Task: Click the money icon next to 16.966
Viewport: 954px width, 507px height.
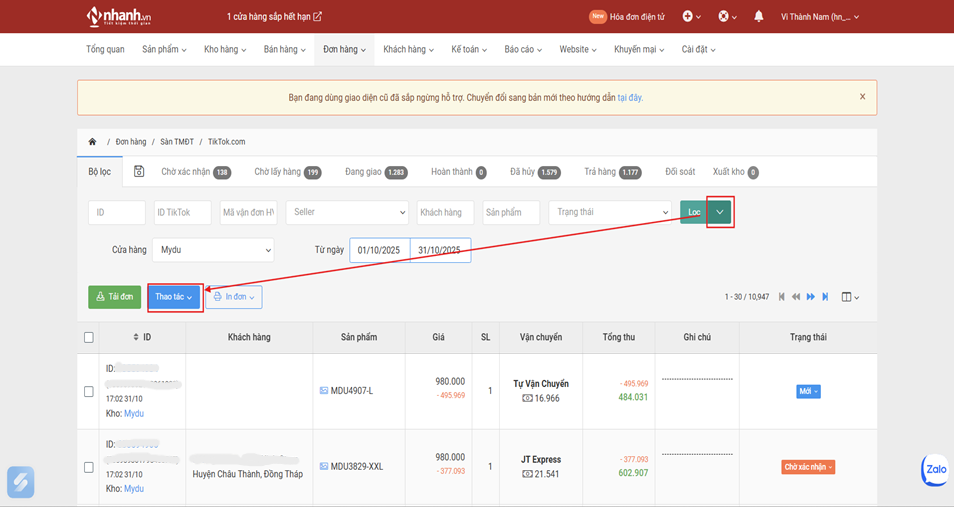Action: coord(527,398)
